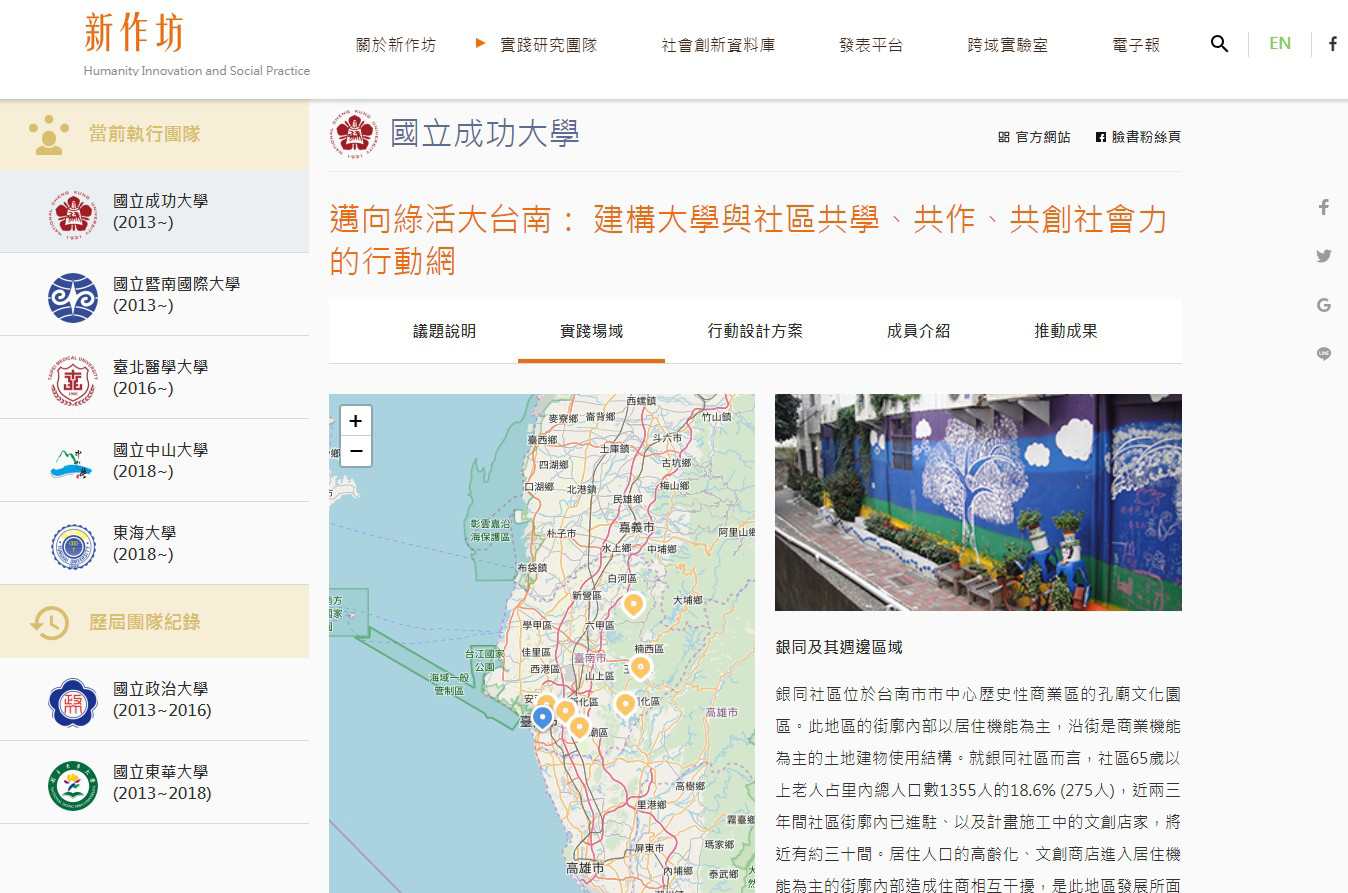This screenshot has width=1348, height=893.
Task: Switch to the 成員介紹 tab
Action: click(x=918, y=331)
